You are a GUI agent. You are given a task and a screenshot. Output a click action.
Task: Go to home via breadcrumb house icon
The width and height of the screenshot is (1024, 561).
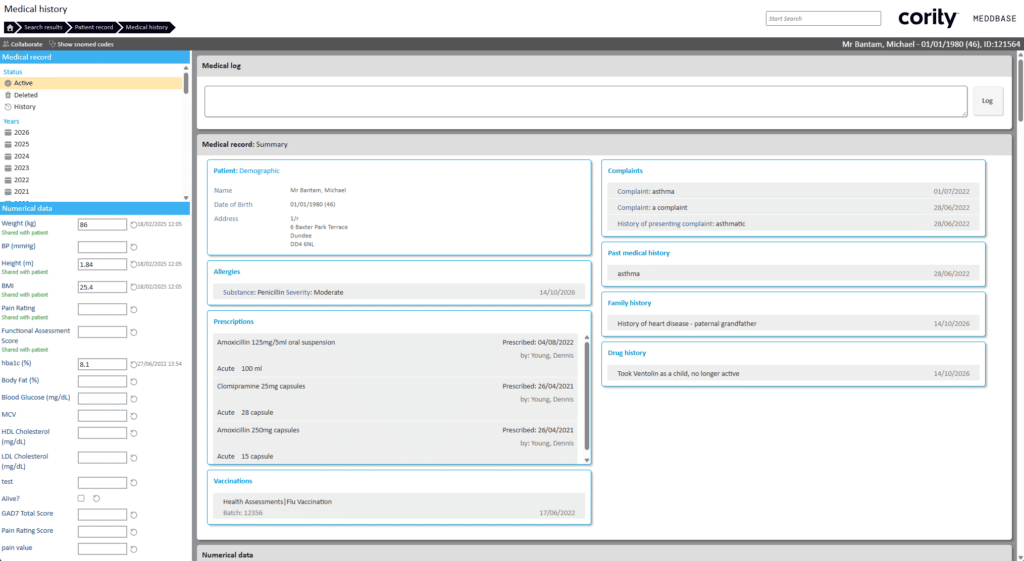click(10, 27)
